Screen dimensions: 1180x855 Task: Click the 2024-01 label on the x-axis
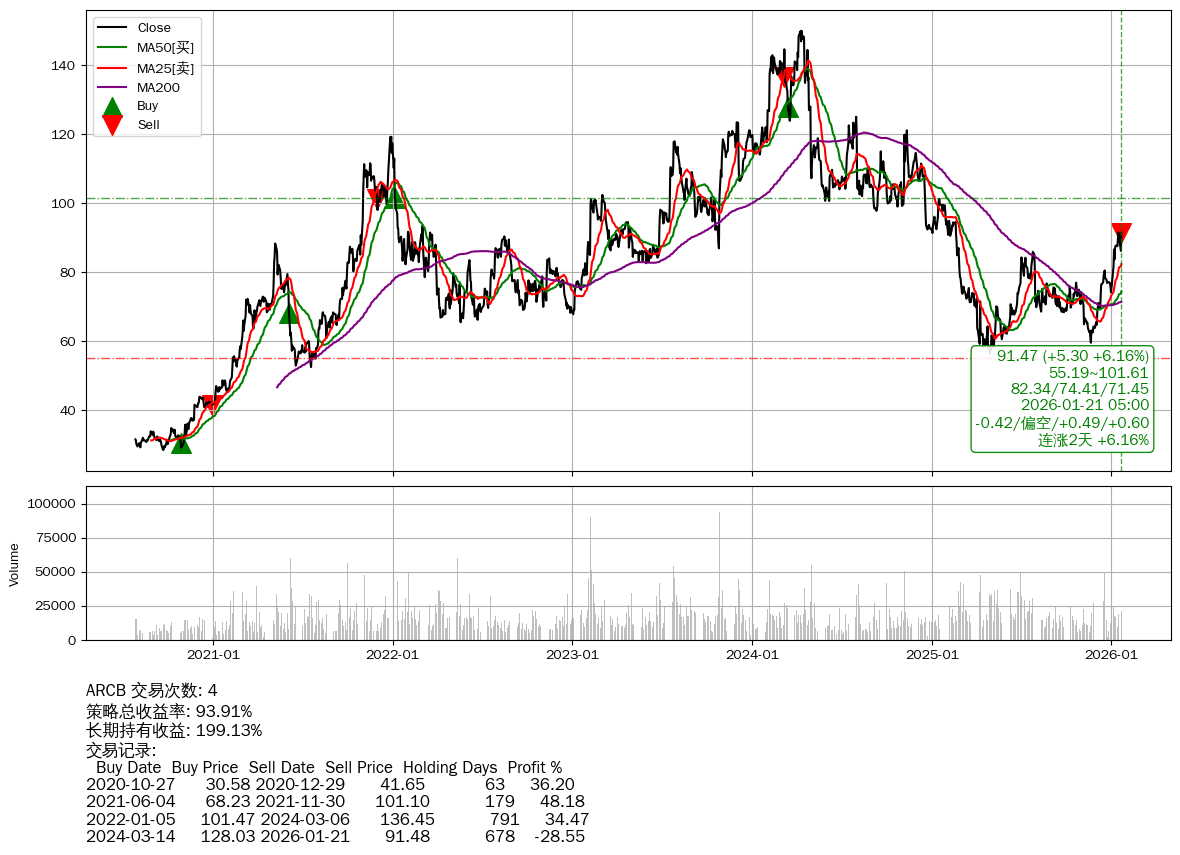752,655
